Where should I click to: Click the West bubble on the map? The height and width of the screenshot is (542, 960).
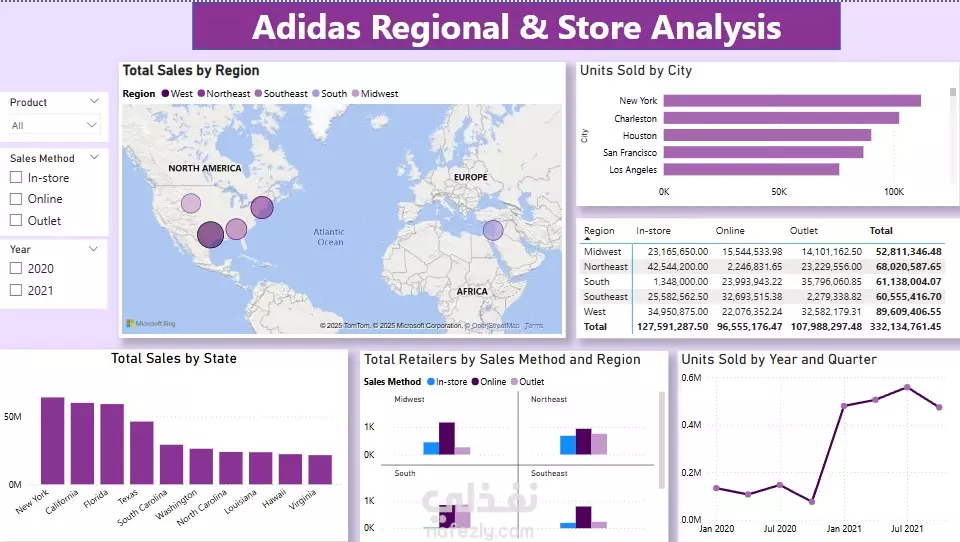pos(211,235)
